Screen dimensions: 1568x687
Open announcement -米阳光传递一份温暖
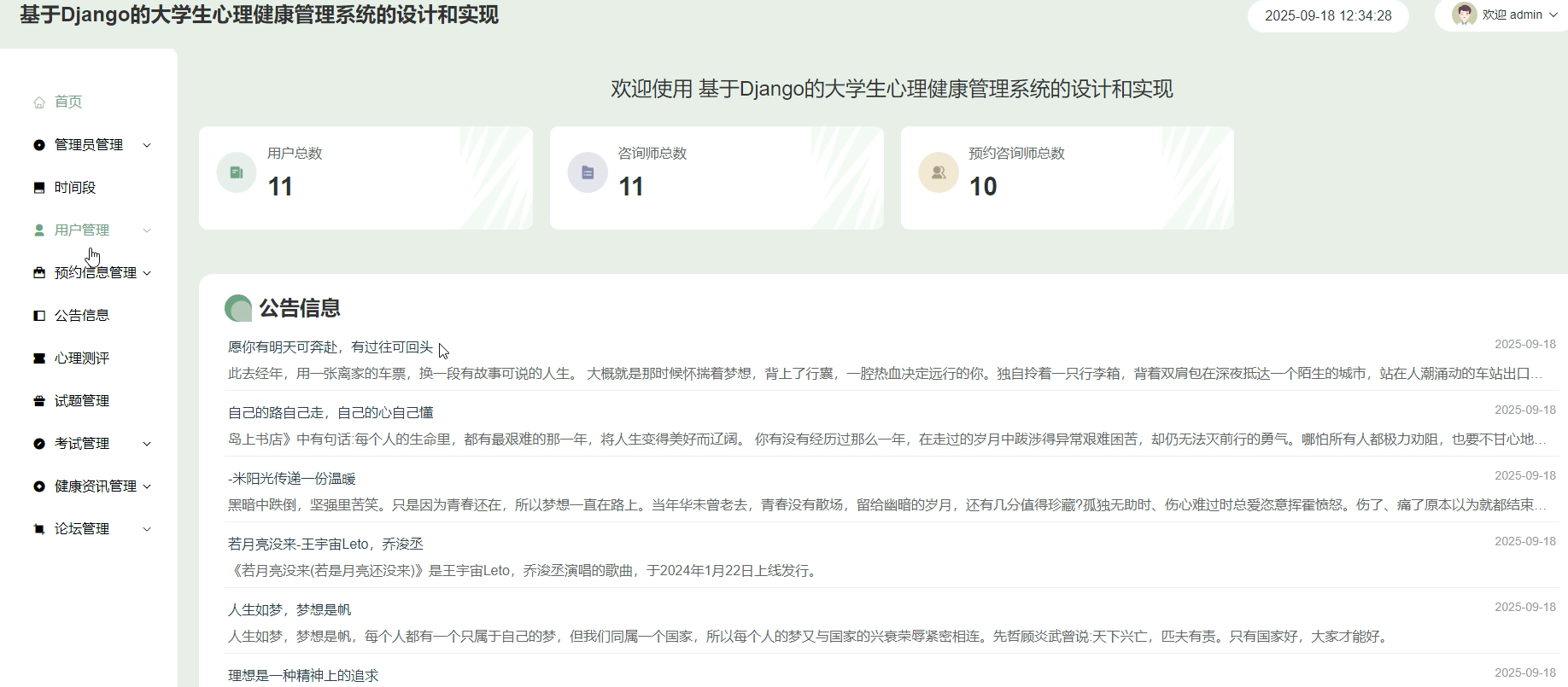point(292,479)
